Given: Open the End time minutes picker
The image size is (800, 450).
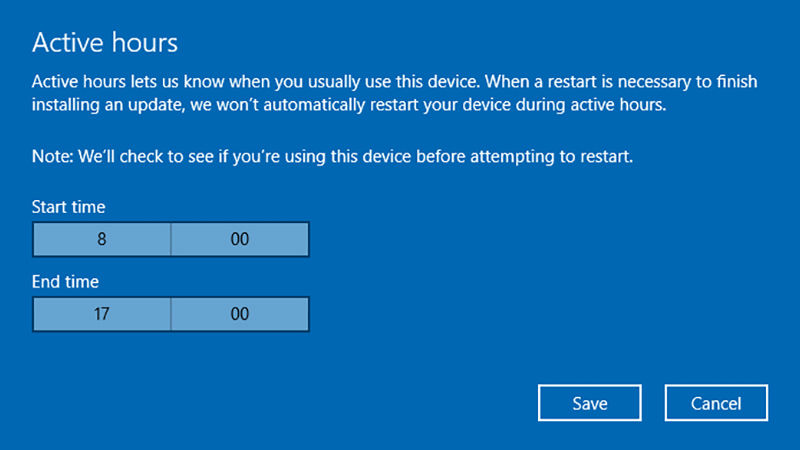Looking at the screenshot, I should click(240, 314).
